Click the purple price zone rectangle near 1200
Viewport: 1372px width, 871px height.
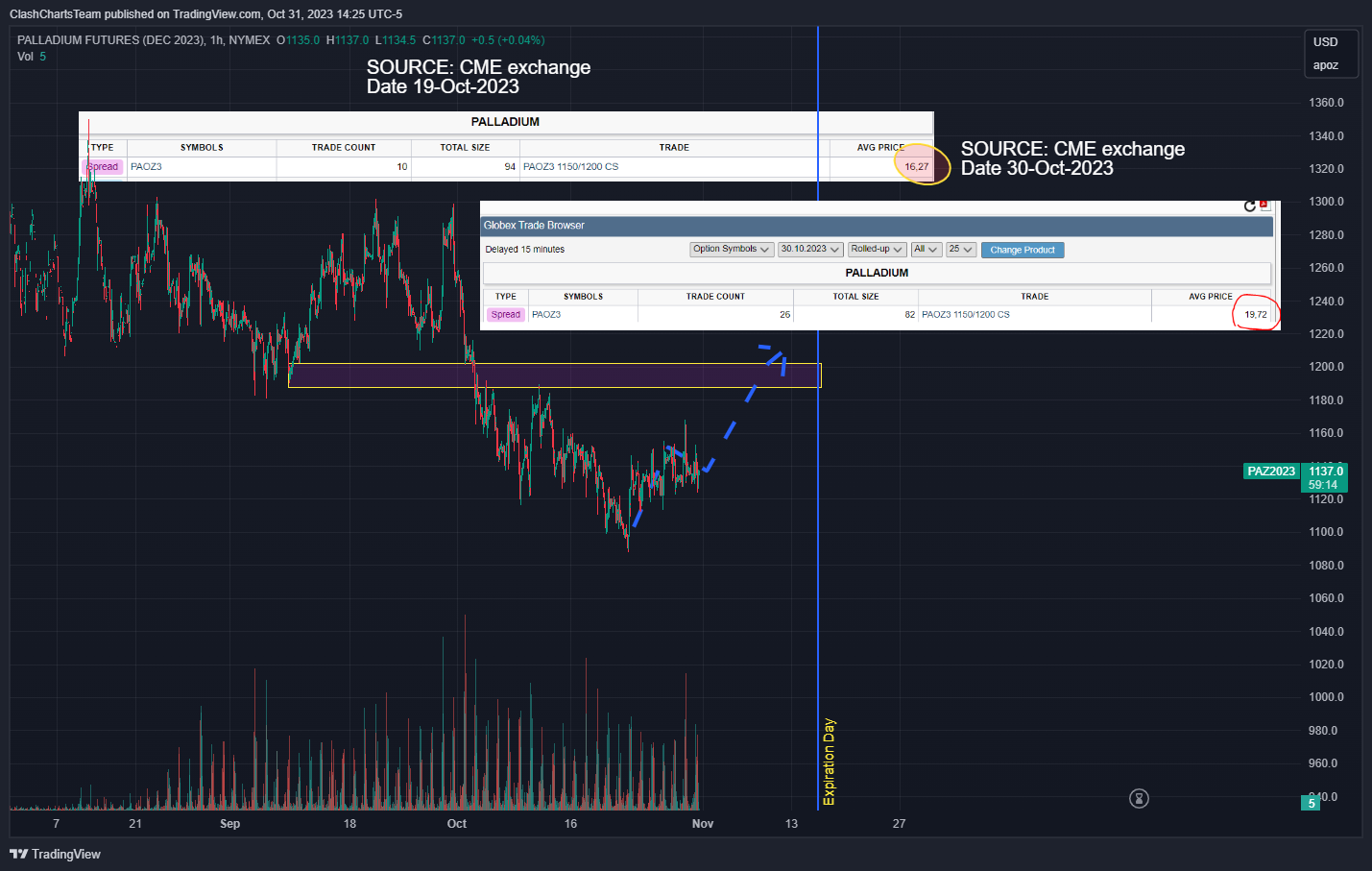click(x=555, y=375)
